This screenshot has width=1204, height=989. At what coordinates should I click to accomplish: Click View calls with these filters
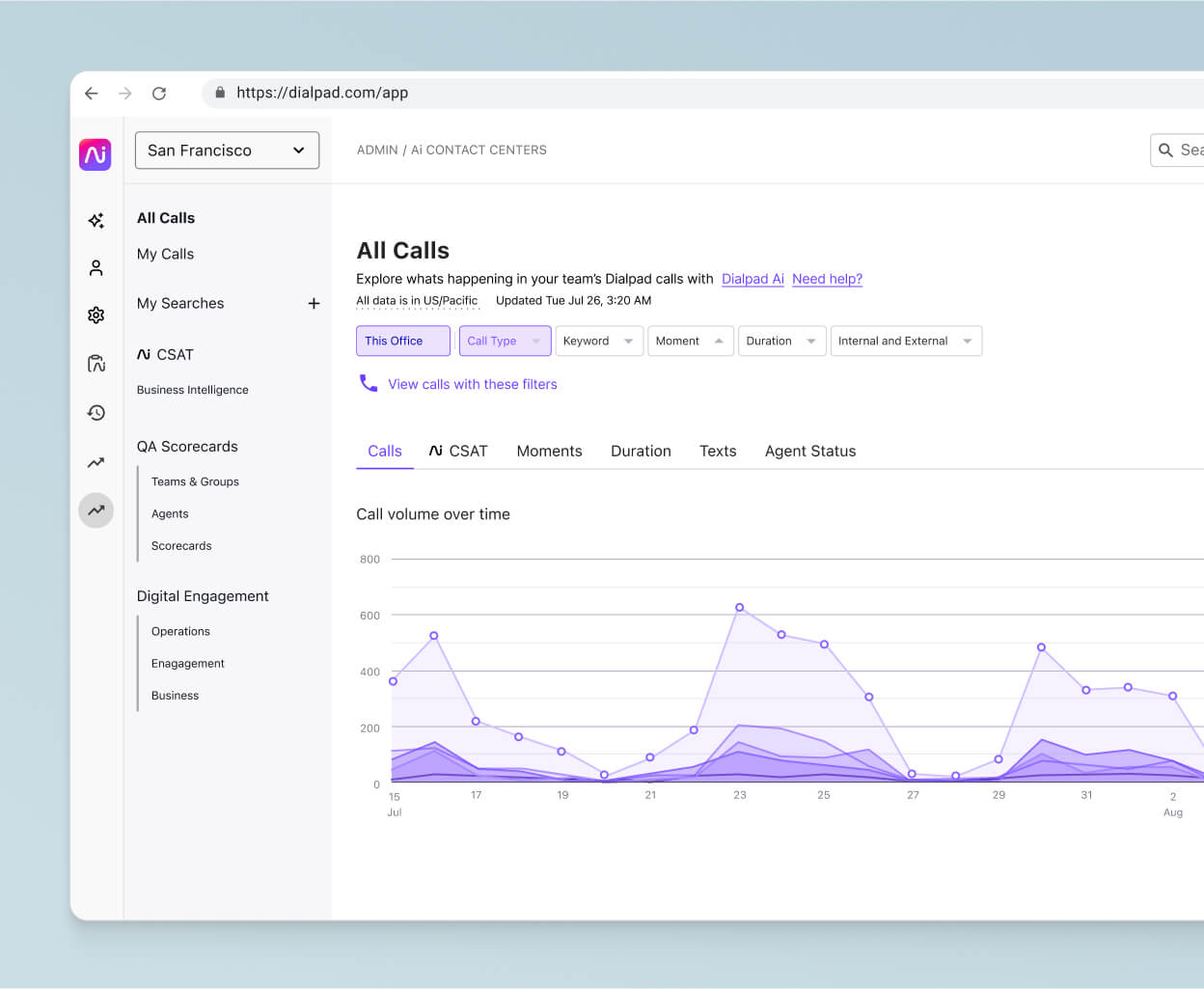tap(472, 383)
